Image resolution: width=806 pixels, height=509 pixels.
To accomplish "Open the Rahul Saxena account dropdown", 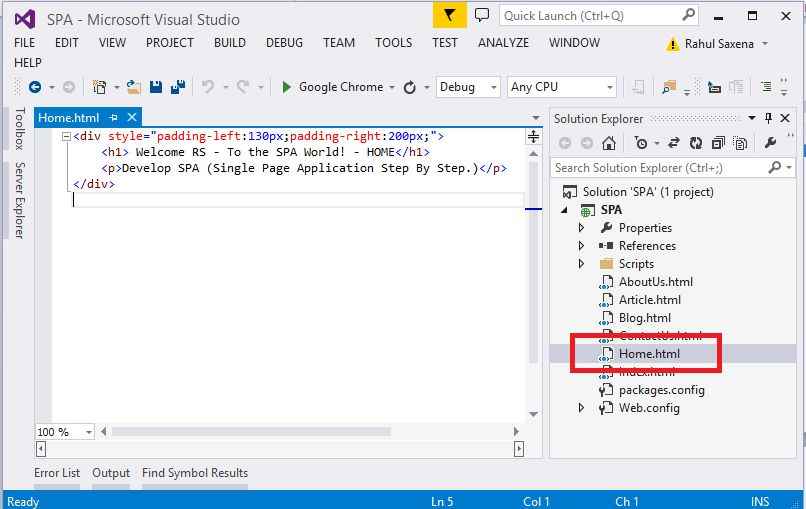I will 765,44.
